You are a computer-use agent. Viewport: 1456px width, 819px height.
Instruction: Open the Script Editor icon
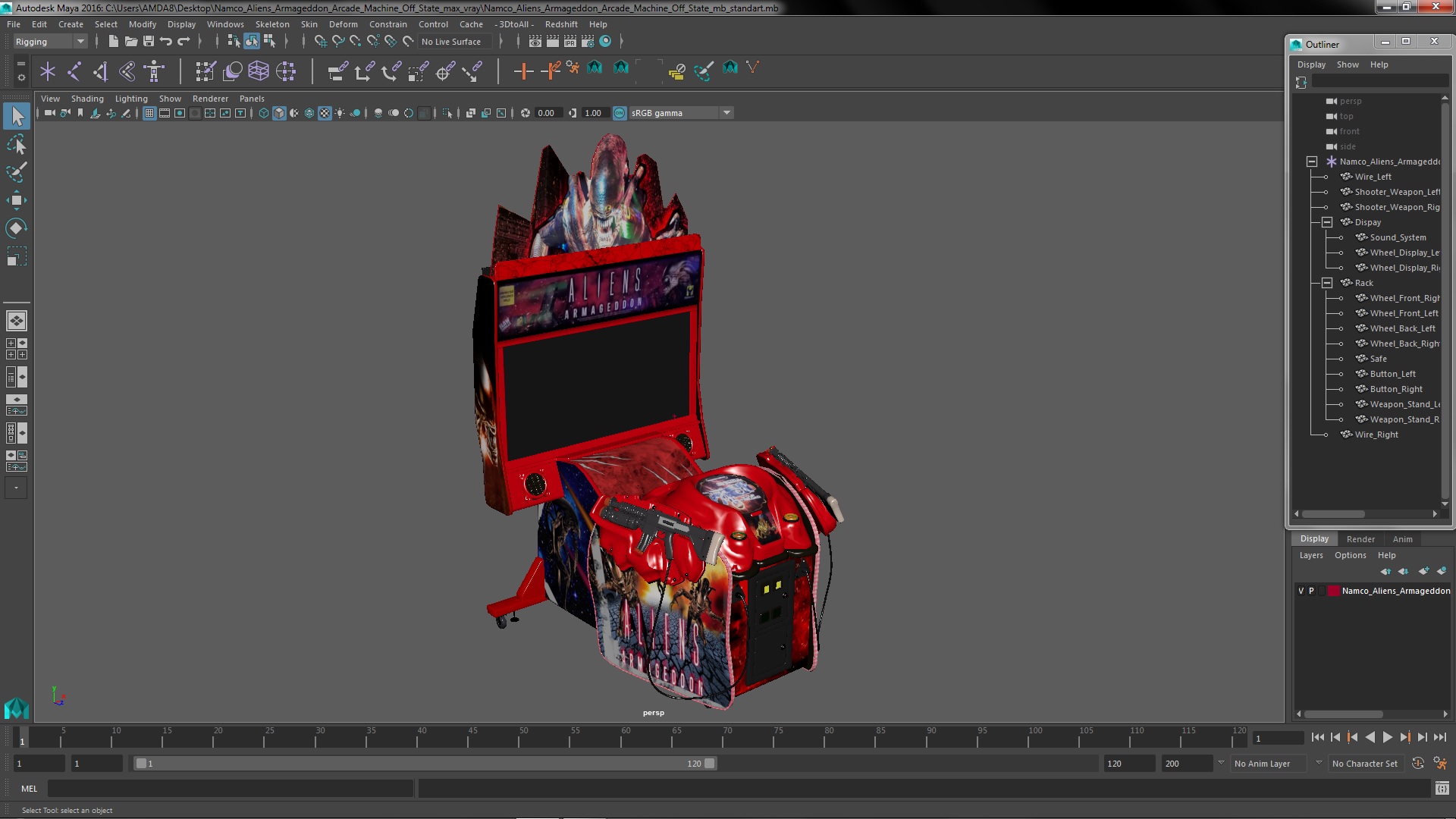1442,789
